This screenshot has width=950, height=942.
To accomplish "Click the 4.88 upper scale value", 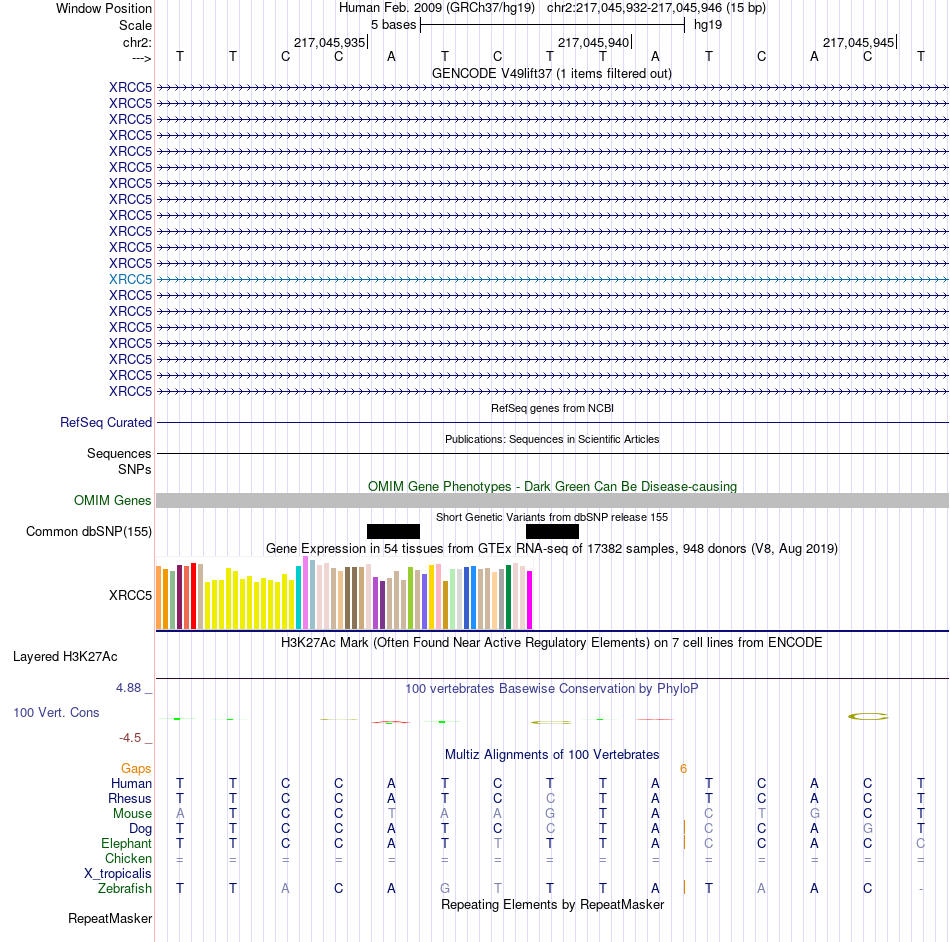I will click(x=128, y=688).
